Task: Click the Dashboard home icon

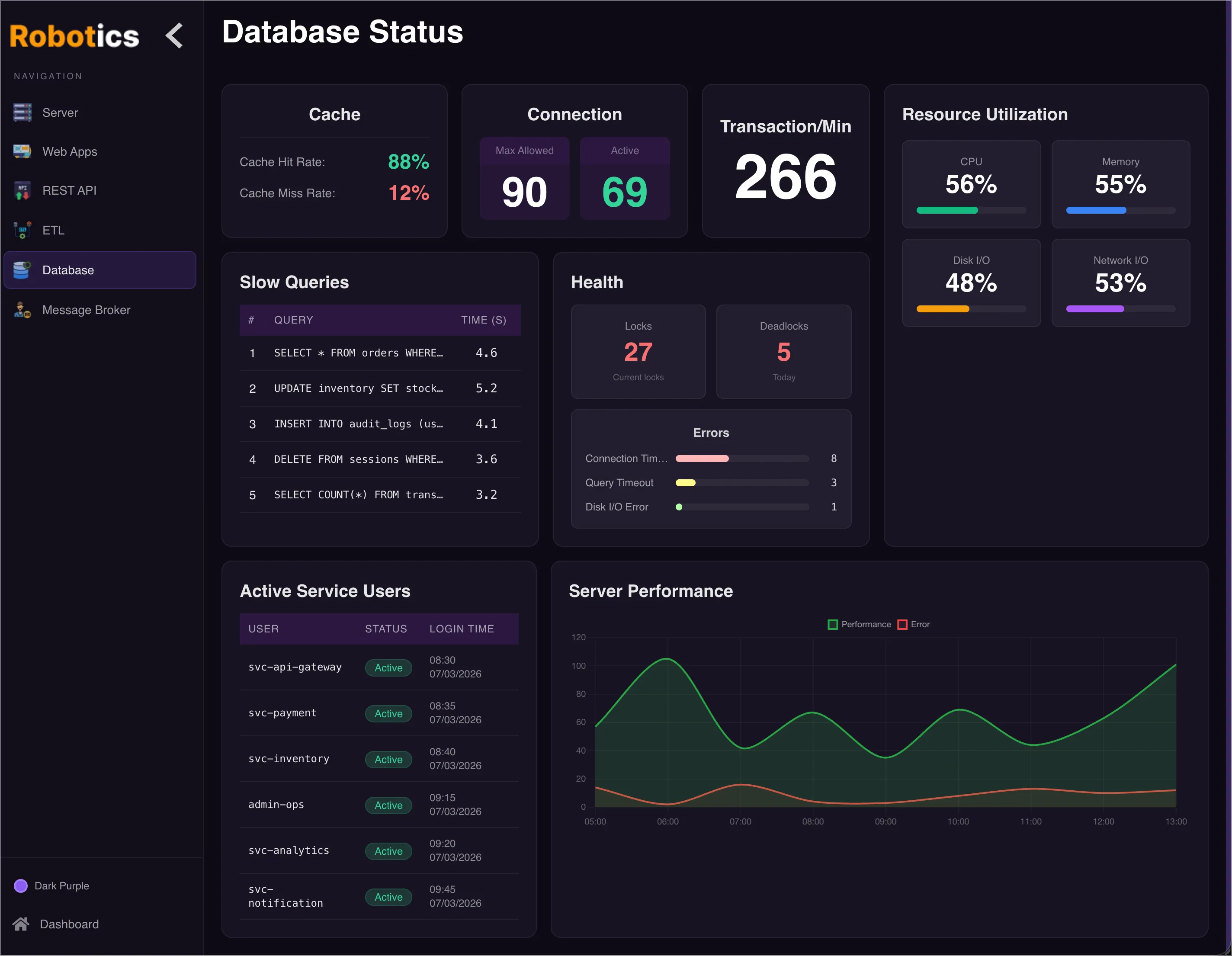Action: pyautogui.click(x=21, y=924)
